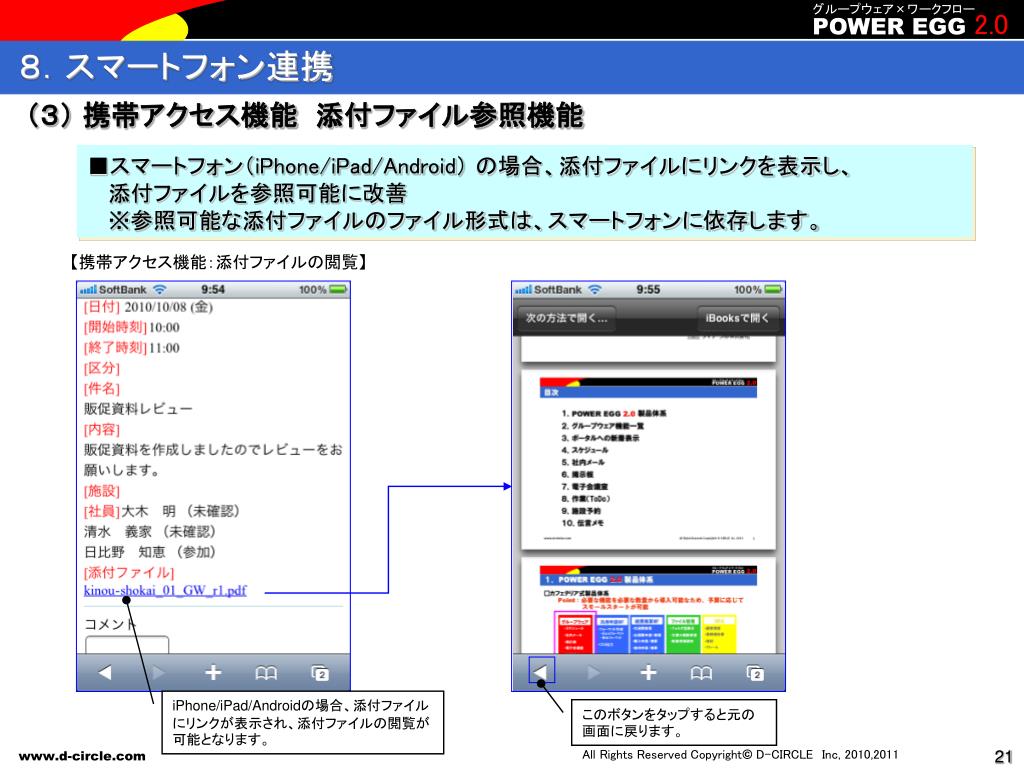Screen dimensions: 1024x768
Task: Open tabs icon in left phone toolbar
Action: click(320, 673)
